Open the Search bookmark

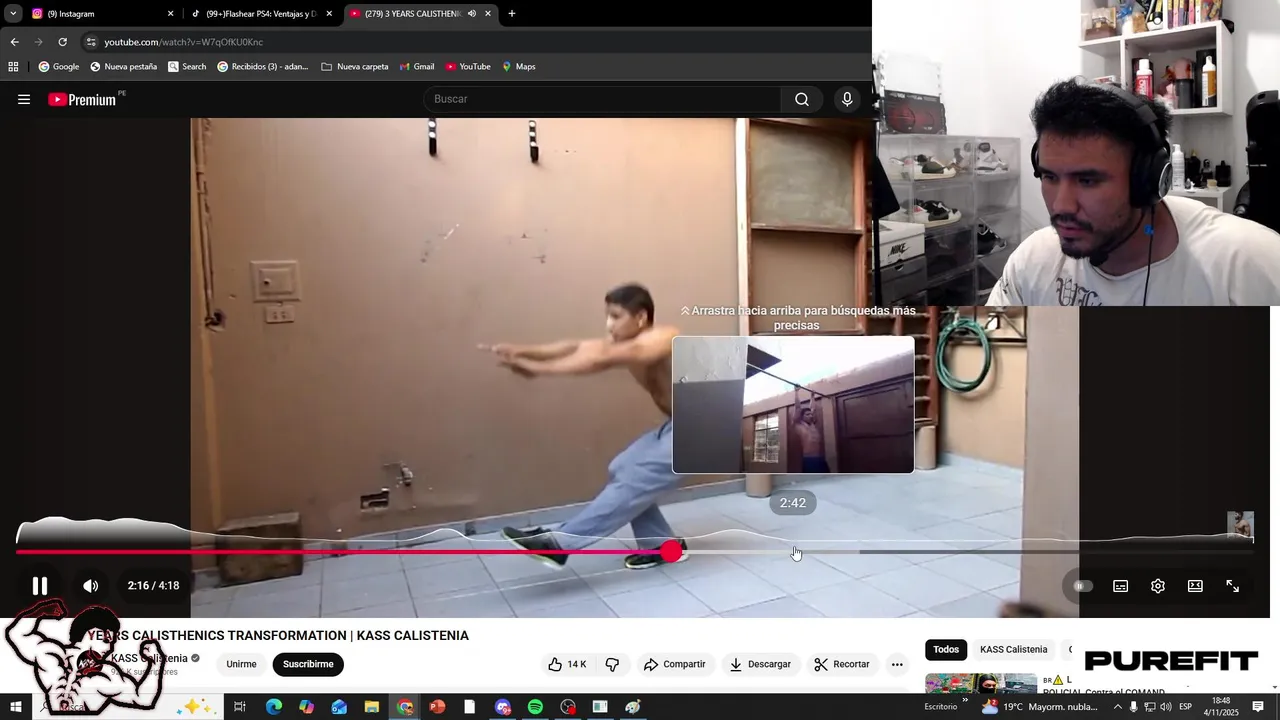coord(187,67)
